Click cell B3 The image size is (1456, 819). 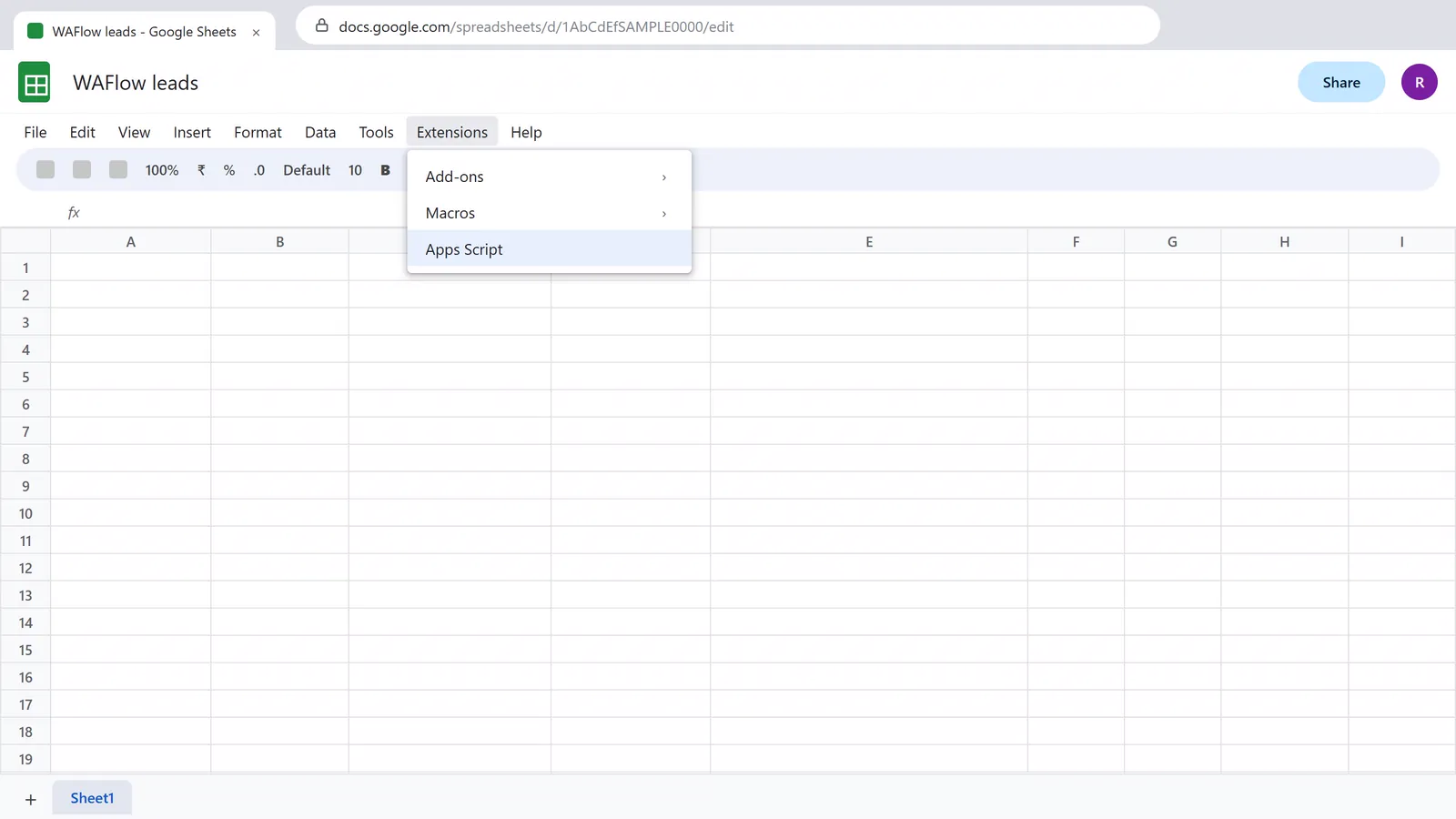click(280, 322)
